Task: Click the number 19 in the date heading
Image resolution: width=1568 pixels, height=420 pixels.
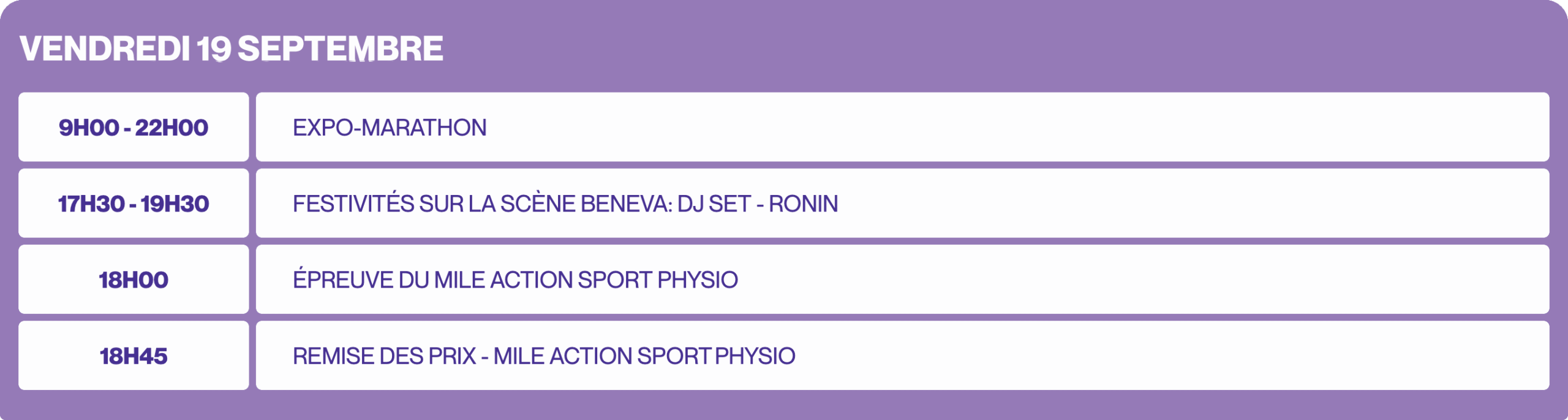Action: coord(214,49)
